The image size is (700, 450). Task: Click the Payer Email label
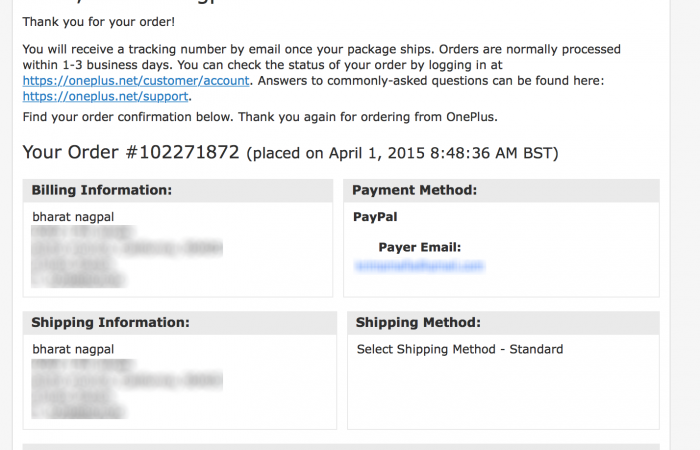(419, 247)
